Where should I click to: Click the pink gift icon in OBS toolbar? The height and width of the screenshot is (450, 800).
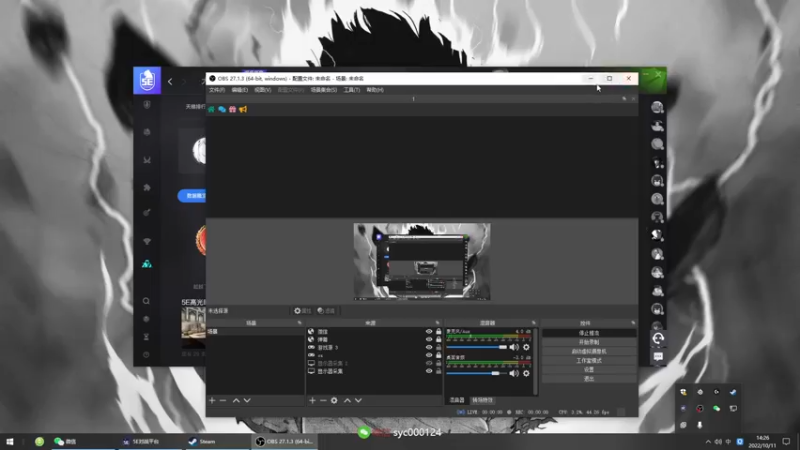pos(233,109)
